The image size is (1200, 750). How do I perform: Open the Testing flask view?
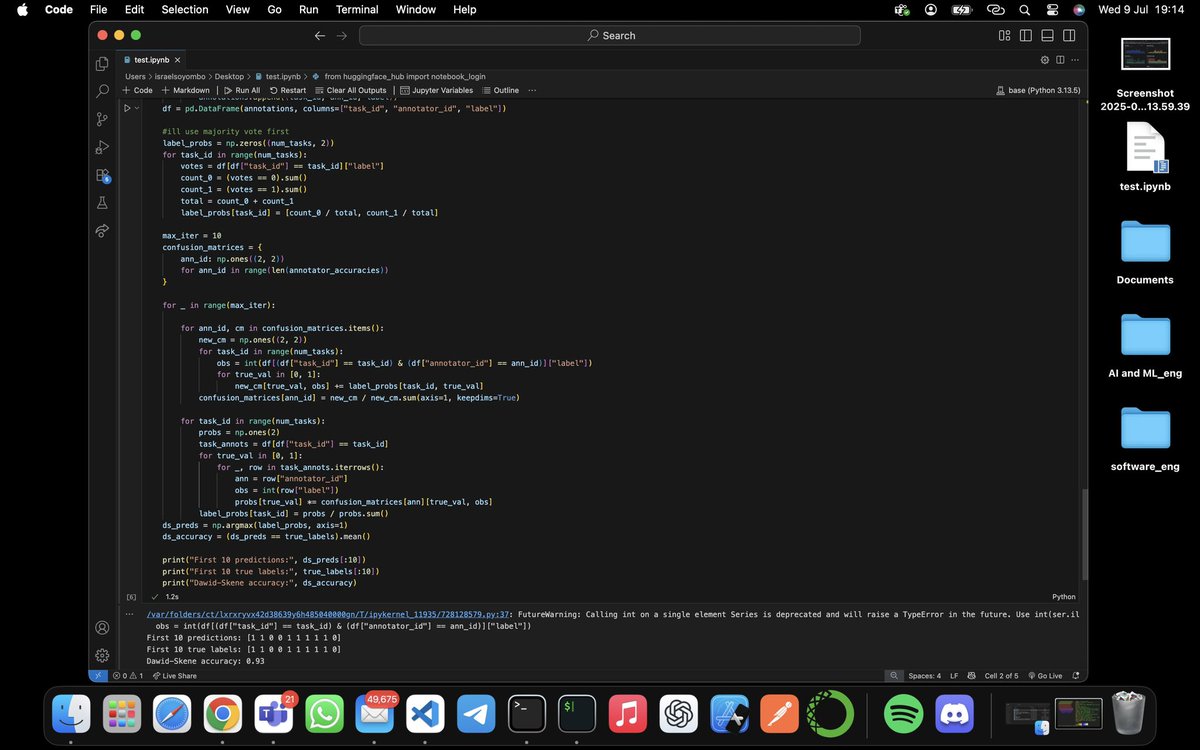pyautogui.click(x=102, y=203)
